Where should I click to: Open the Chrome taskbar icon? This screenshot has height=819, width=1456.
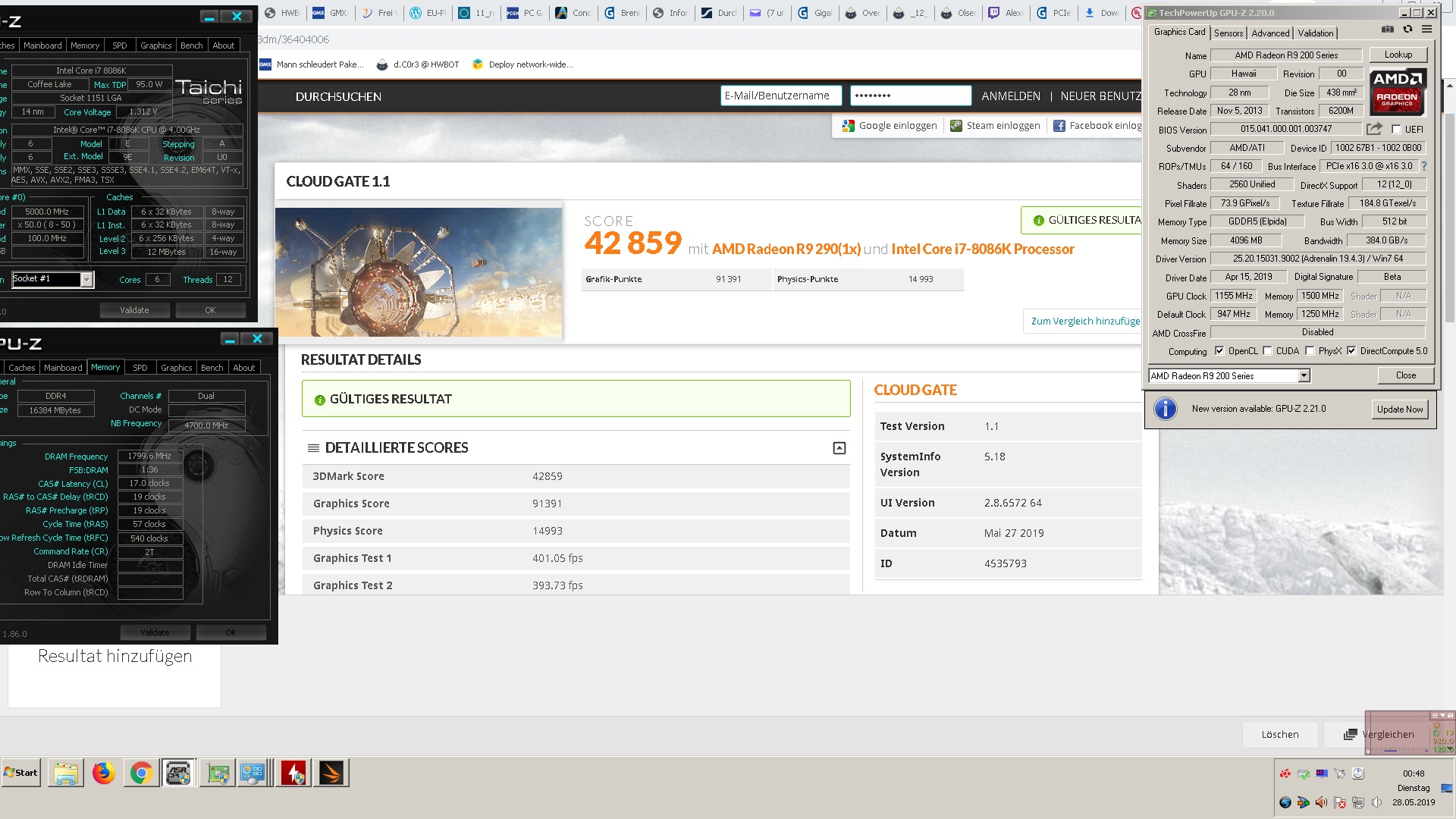point(141,773)
